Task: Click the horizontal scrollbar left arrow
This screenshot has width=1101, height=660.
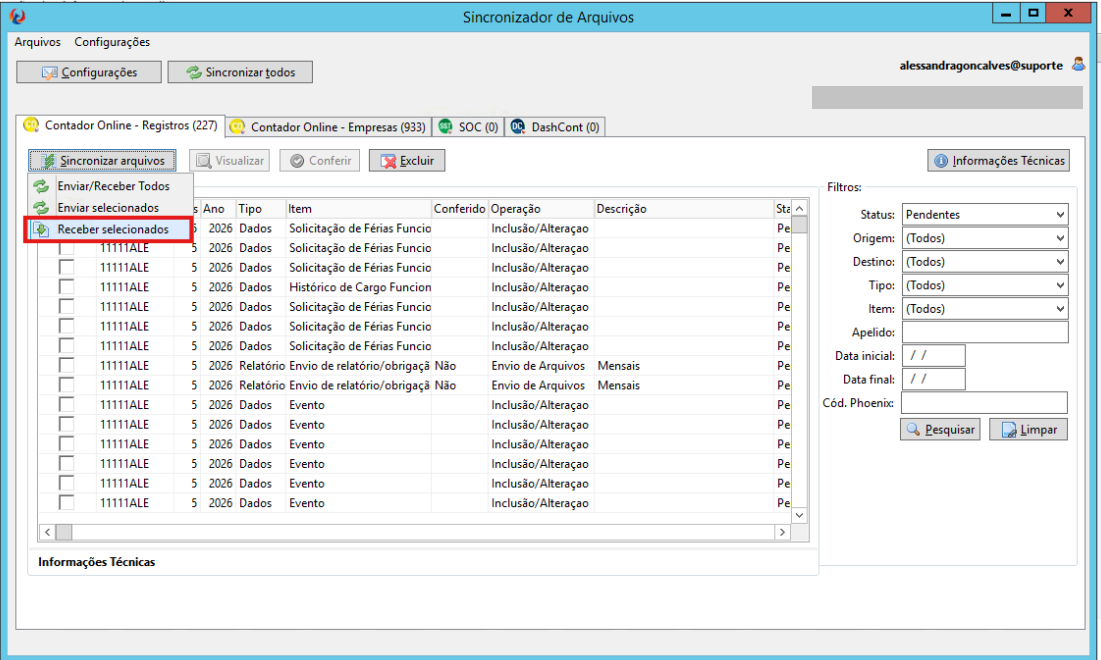Action: [47, 532]
